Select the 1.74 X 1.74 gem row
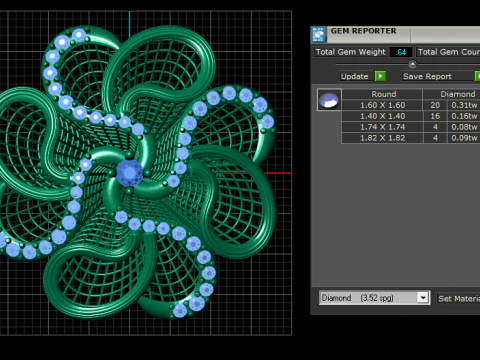The image size is (480, 360). (x=411, y=127)
